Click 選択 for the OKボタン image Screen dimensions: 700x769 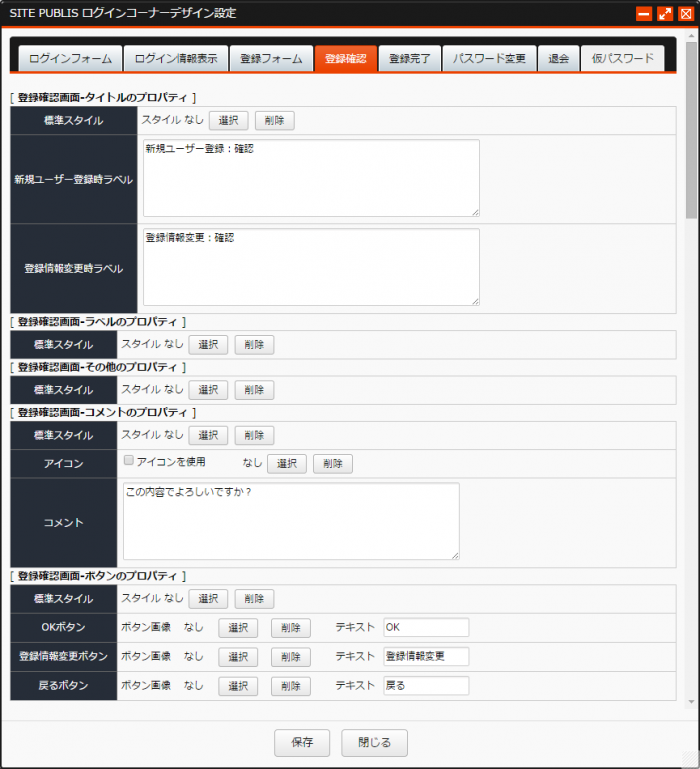pyautogui.click(x=238, y=628)
